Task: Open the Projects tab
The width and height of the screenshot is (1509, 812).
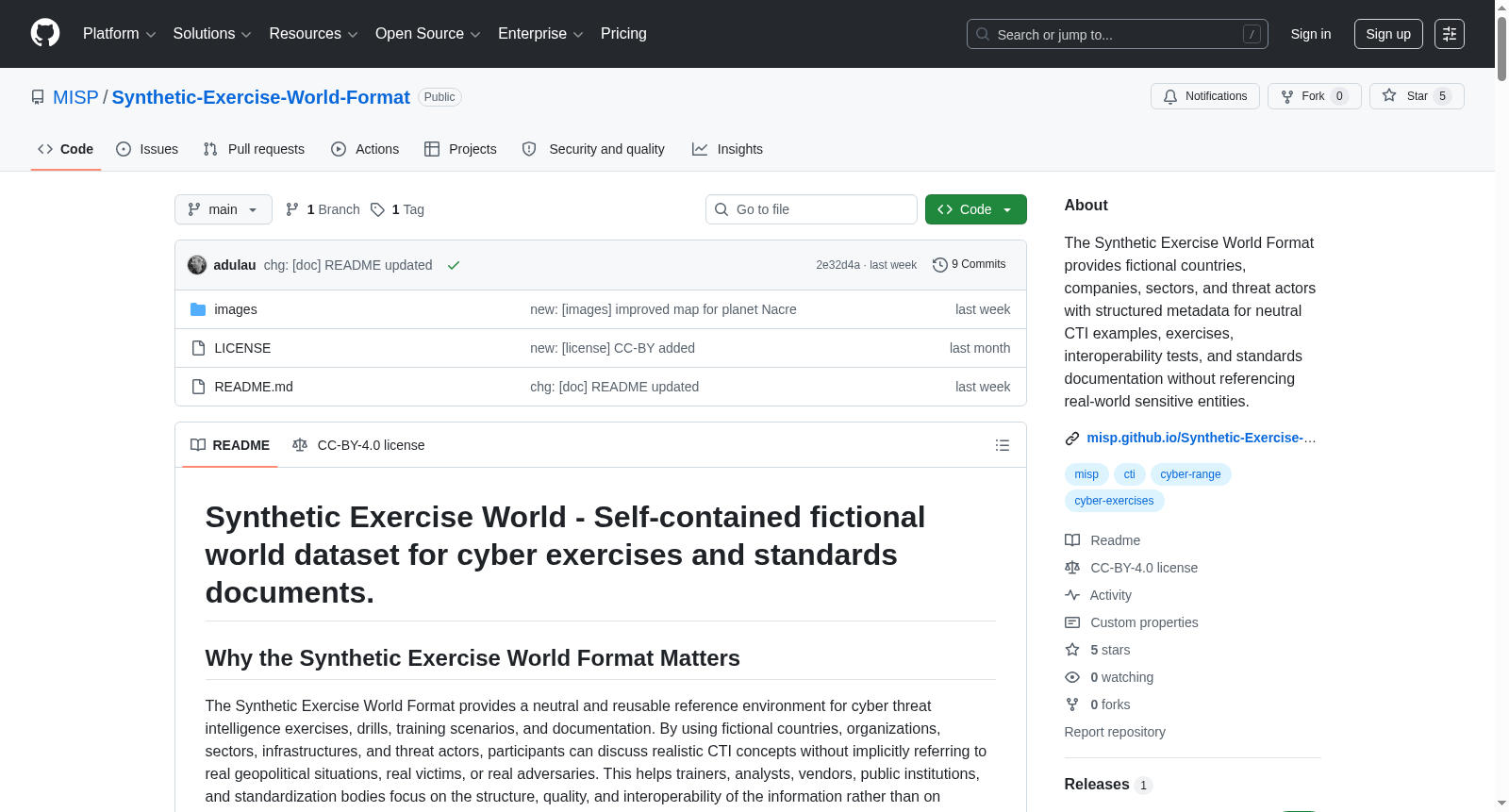Action: (460, 149)
